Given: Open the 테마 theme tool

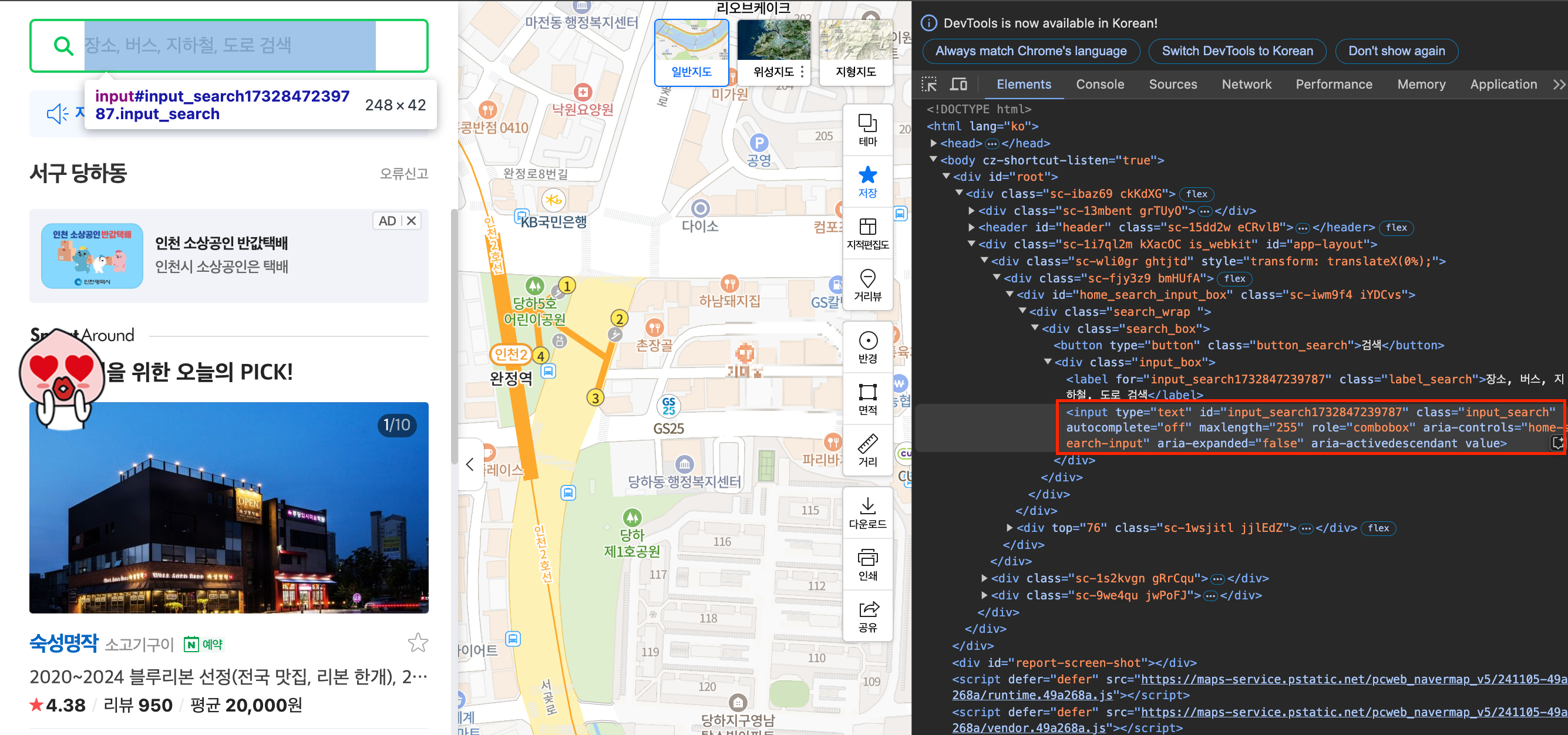Looking at the screenshot, I should (867, 130).
